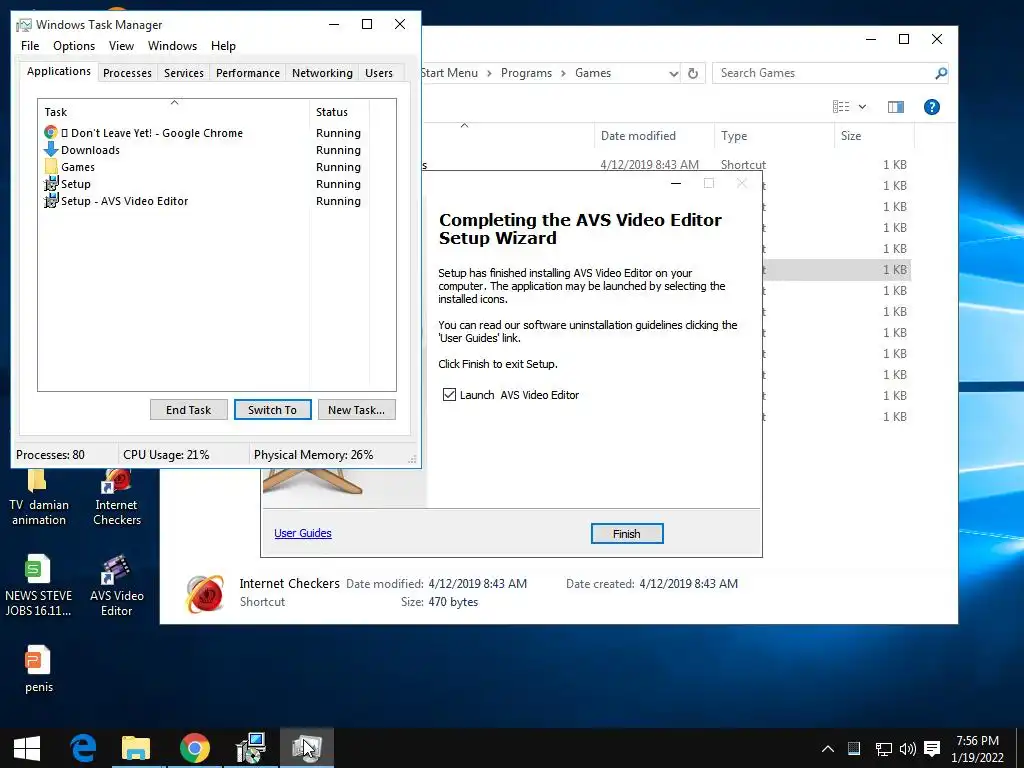Click the network tray icon
This screenshot has width=1024, height=768.
pos(884,748)
